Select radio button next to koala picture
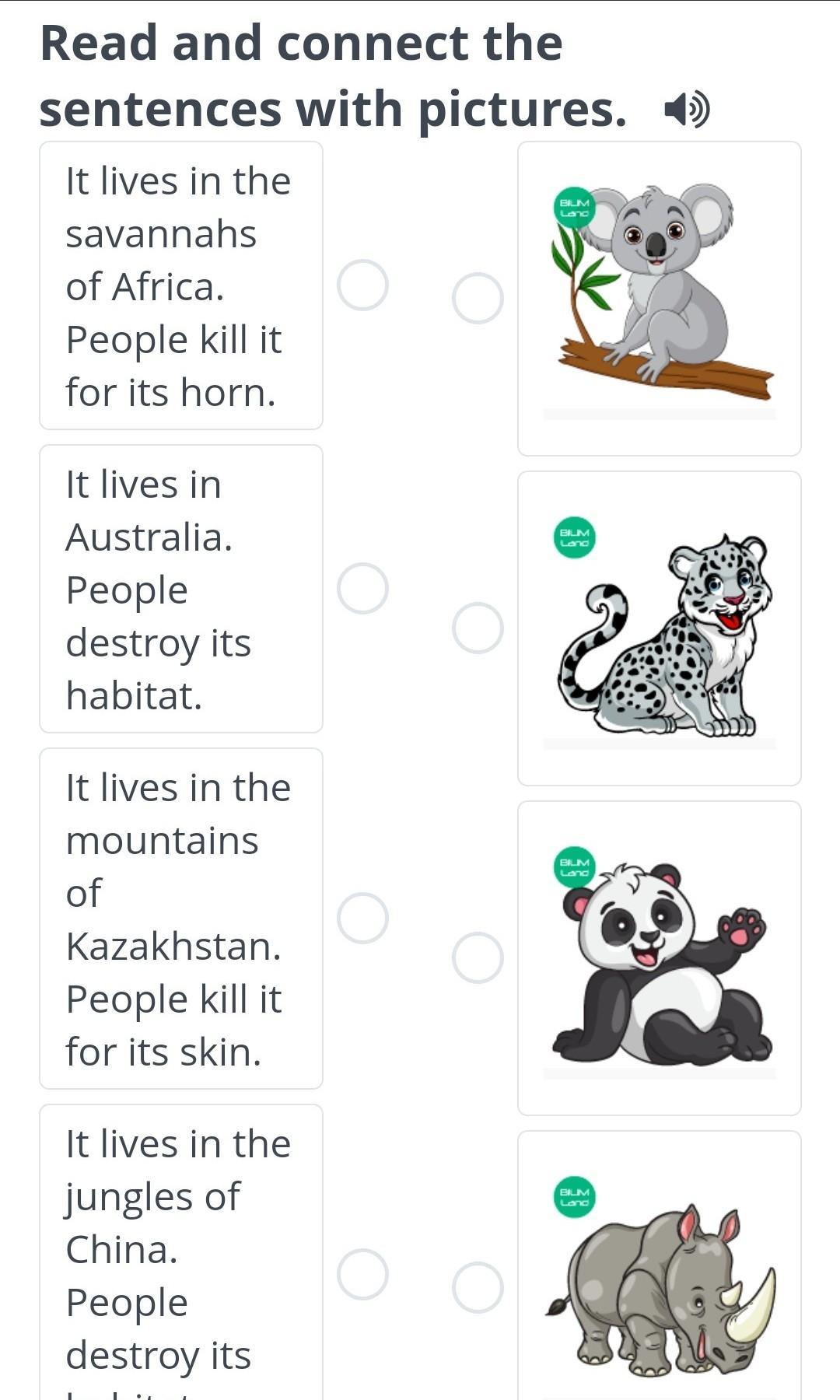The width and height of the screenshot is (840, 1400). click(x=478, y=298)
